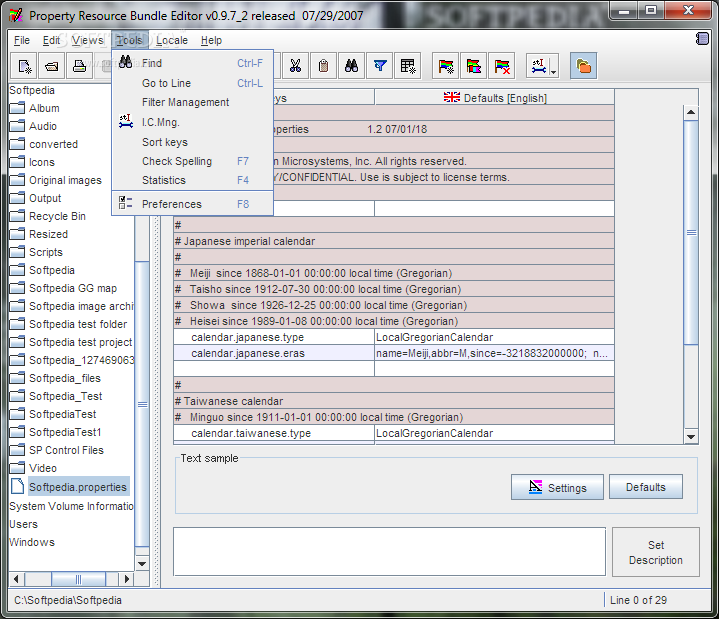Click the Settings button
This screenshot has width=719, height=619.
[557, 487]
